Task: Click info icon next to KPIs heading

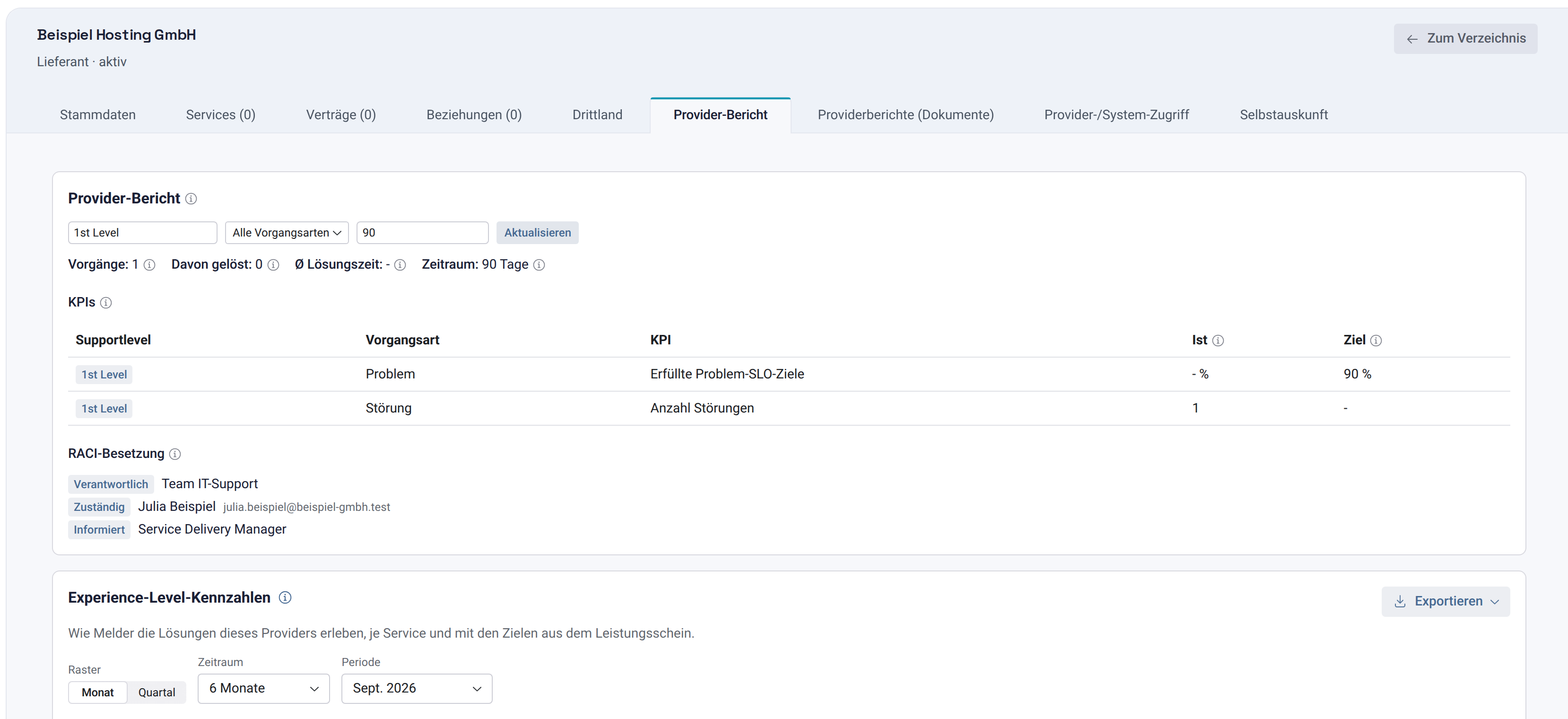Action: (106, 303)
